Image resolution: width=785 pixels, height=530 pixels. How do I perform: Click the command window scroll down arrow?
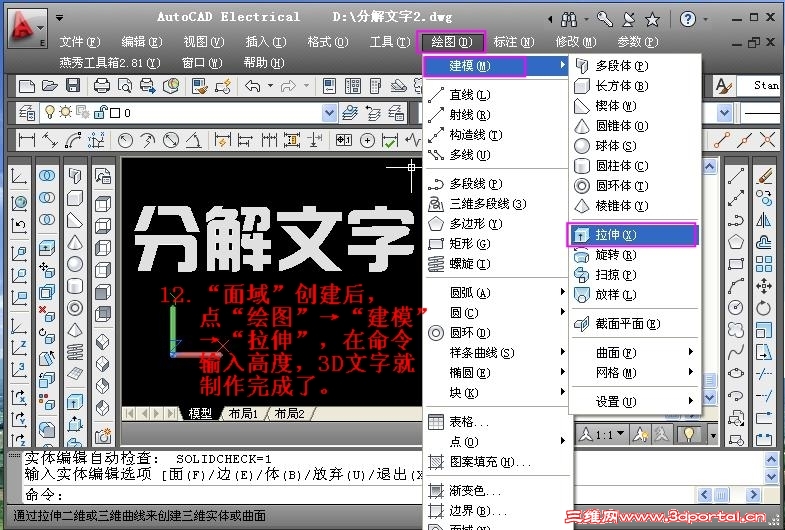coord(771,476)
